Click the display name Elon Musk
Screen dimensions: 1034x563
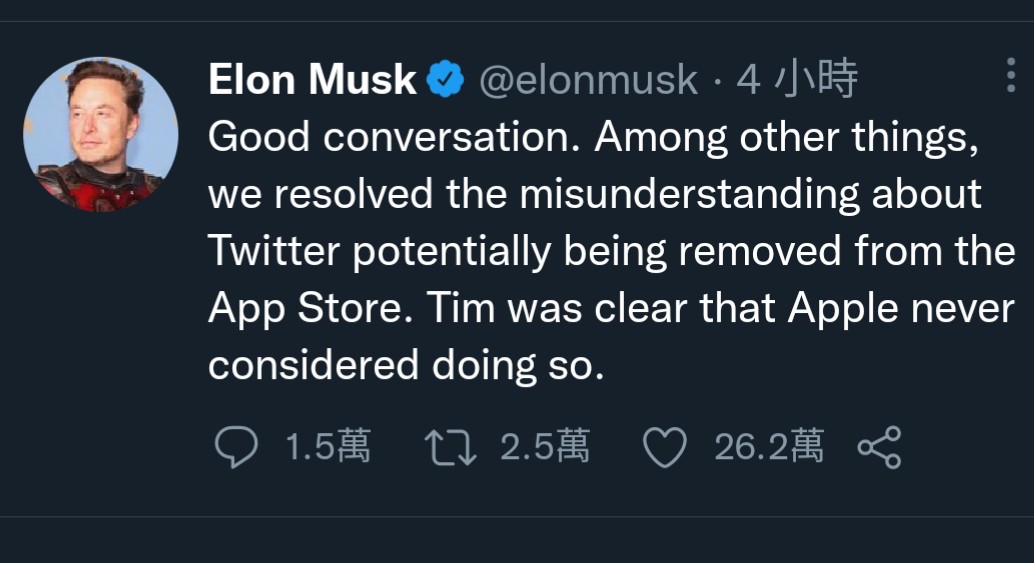tap(312, 80)
